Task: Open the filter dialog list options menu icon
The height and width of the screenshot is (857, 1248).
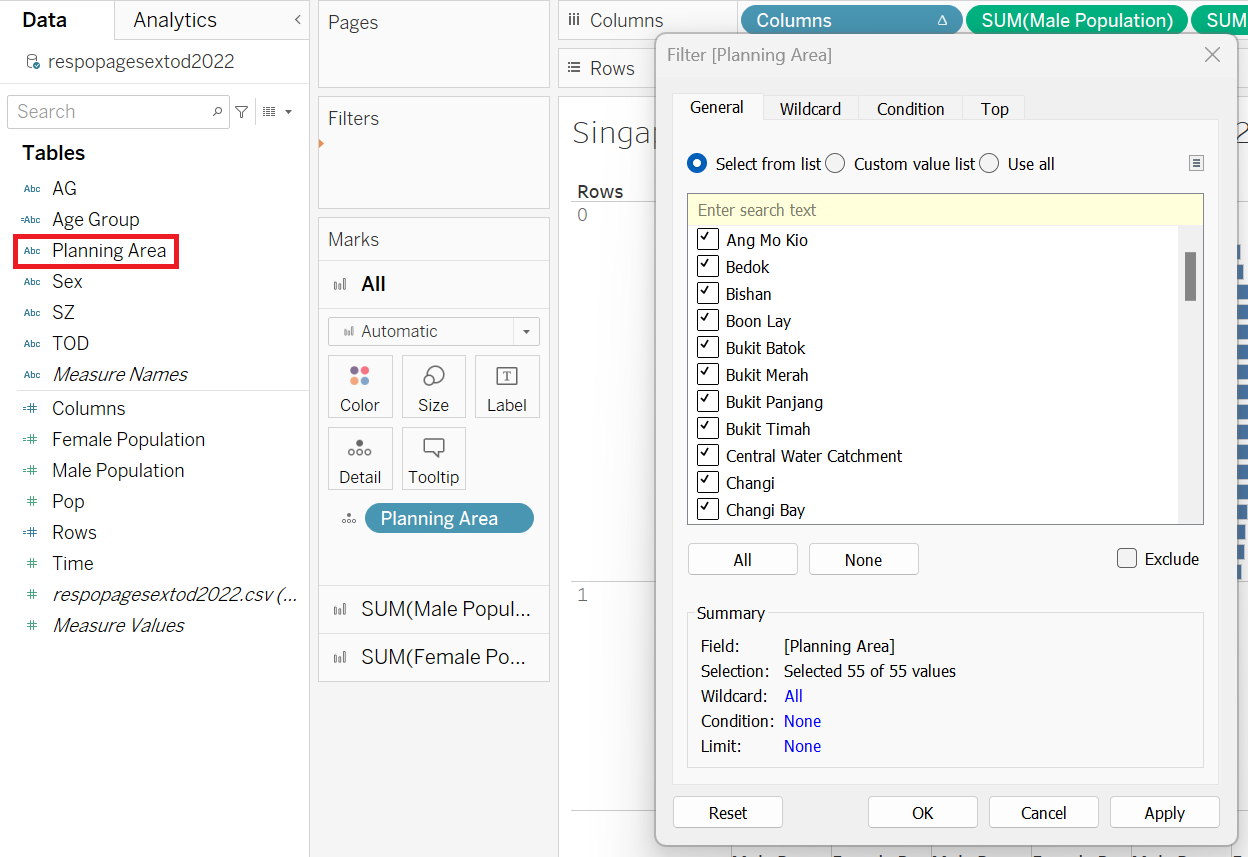Action: click(1195, 164)
